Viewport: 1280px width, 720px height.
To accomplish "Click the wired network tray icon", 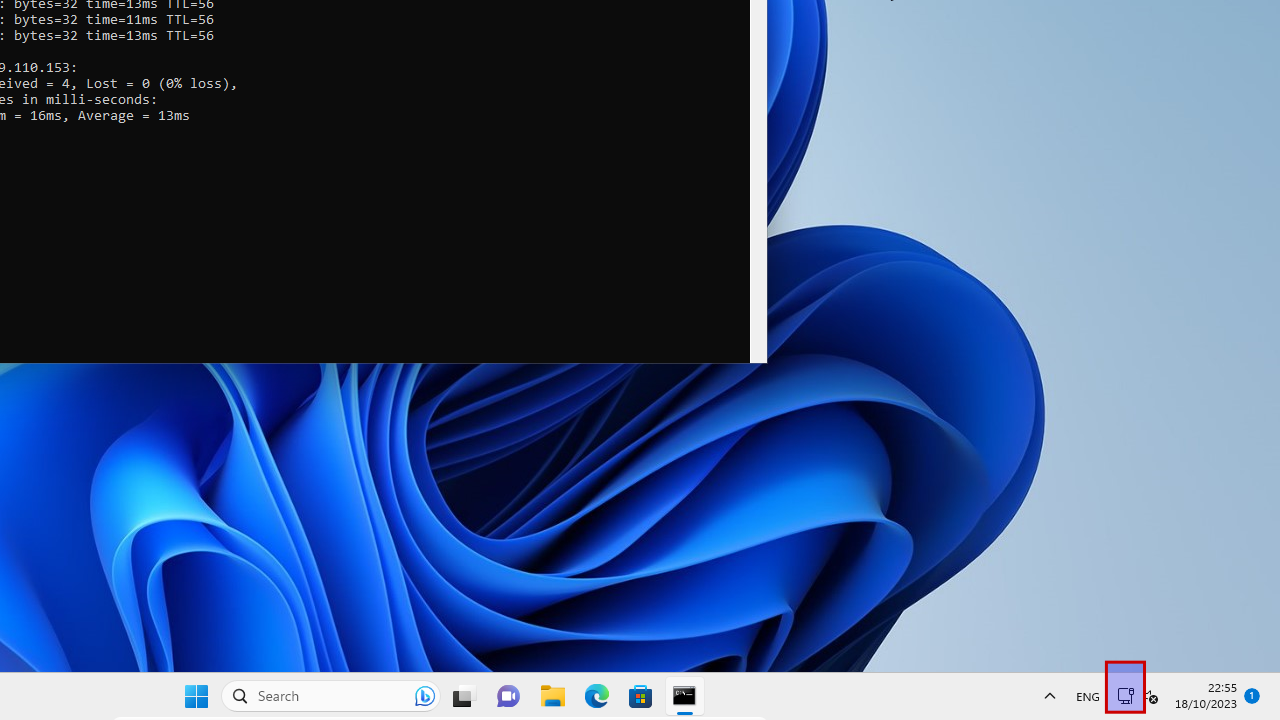I will 1125,696.
